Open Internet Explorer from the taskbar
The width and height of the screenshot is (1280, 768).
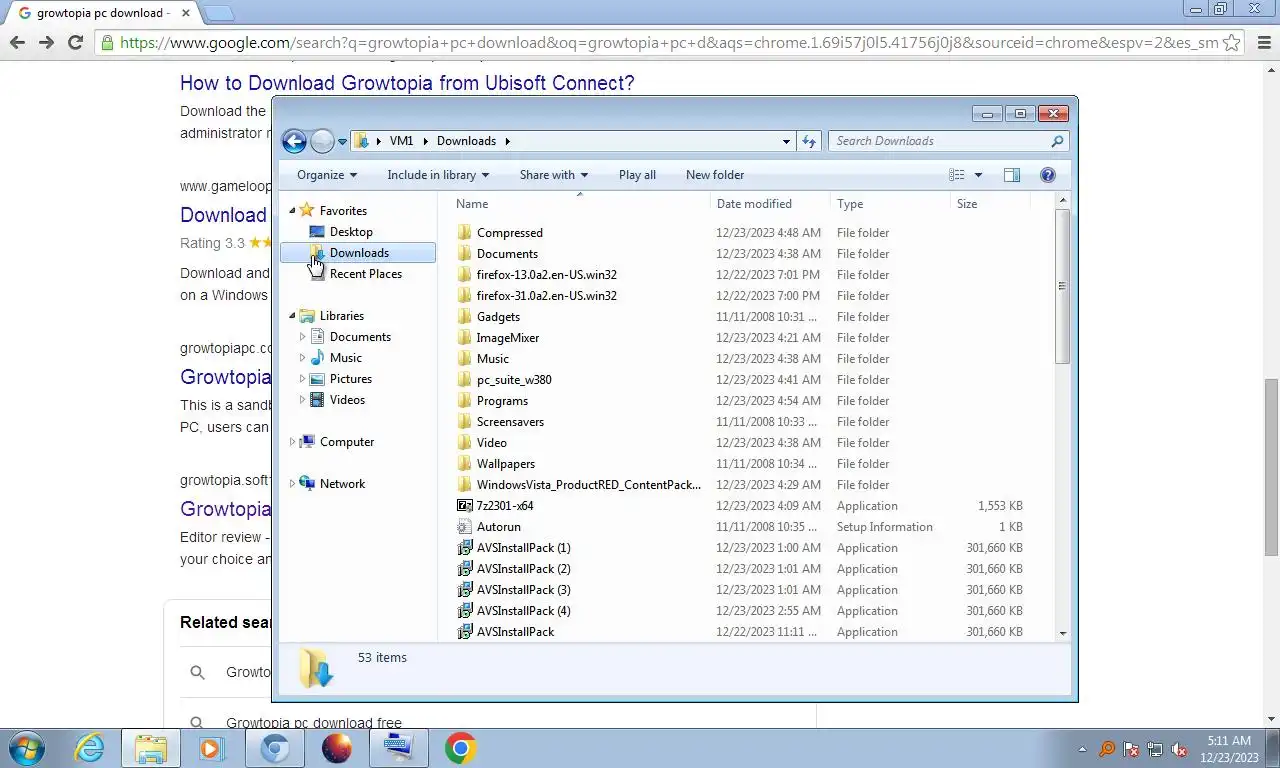click(x=89, y=748)
